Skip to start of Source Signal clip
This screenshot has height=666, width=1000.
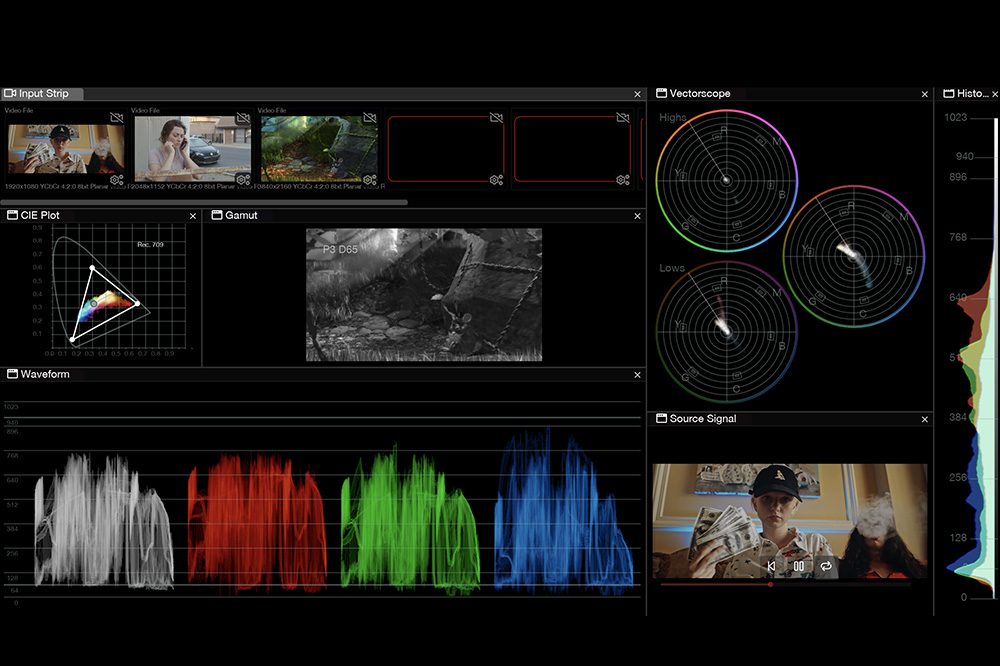tap(771, 566)
